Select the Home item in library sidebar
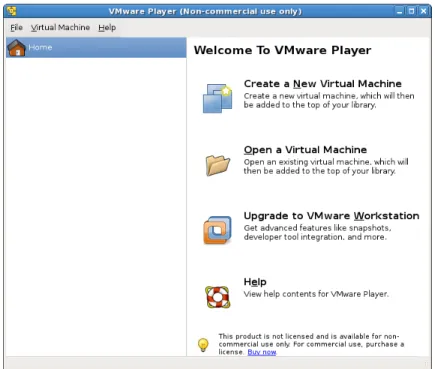Viewport: 435px width, 369px height. pyautogui.click(x=96, y=47)
